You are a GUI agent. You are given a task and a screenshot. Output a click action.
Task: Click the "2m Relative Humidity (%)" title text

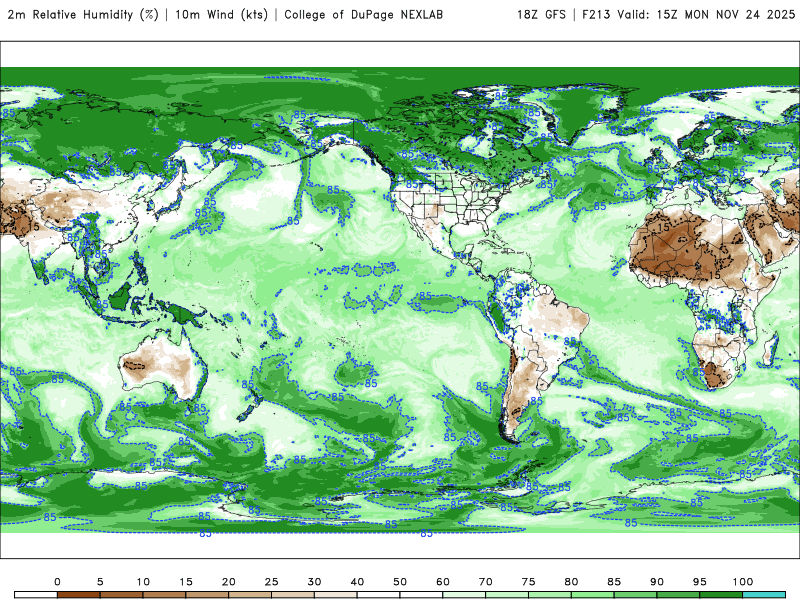point(82,15)
